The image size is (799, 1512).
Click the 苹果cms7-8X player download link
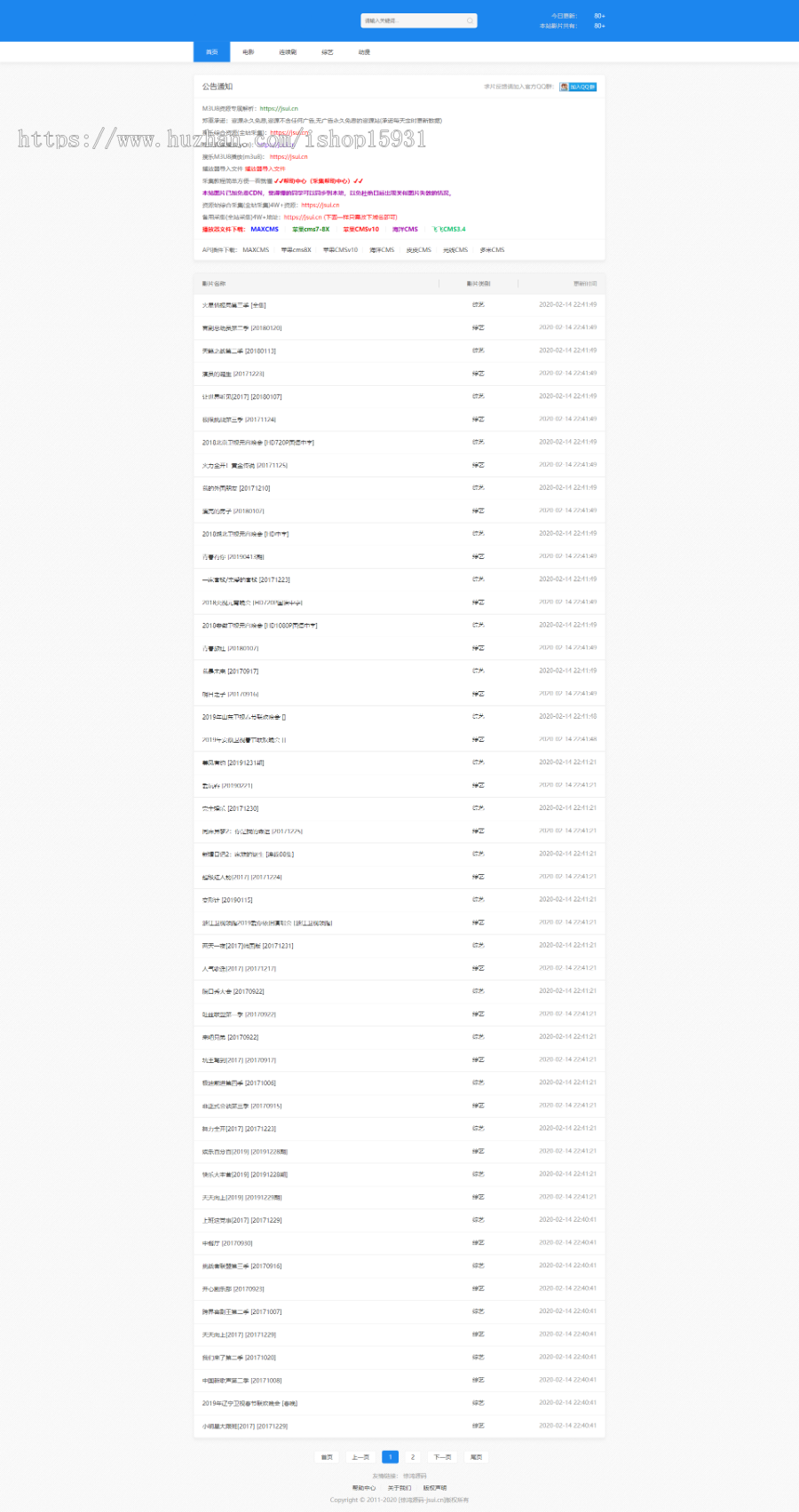[x=311, y=229]
